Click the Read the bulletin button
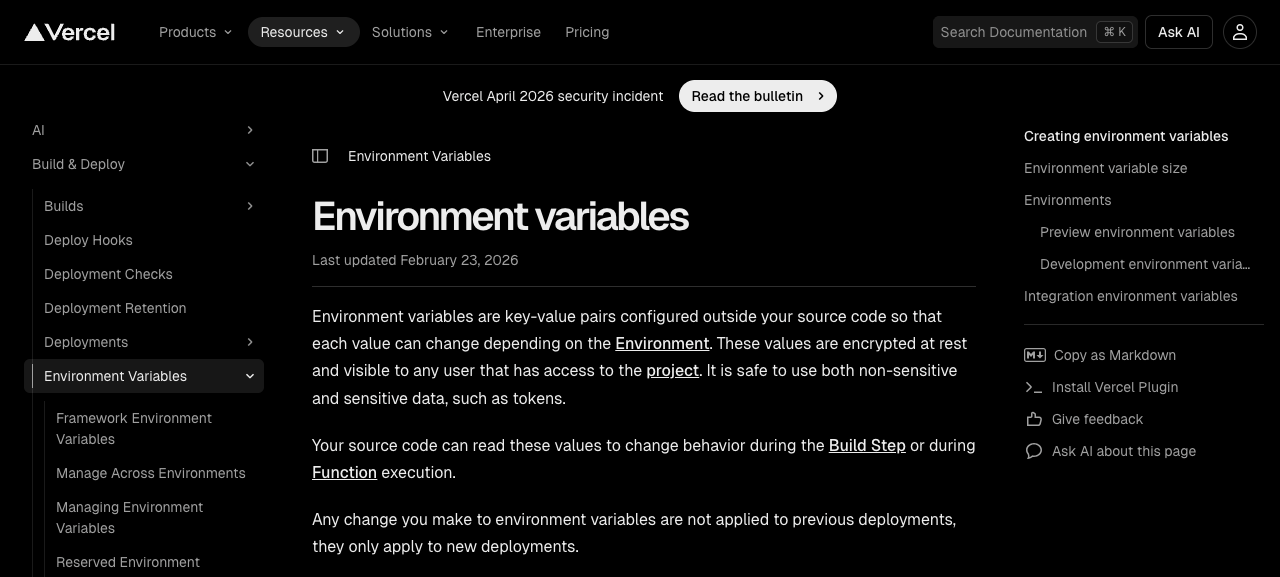 pos(757,96)
